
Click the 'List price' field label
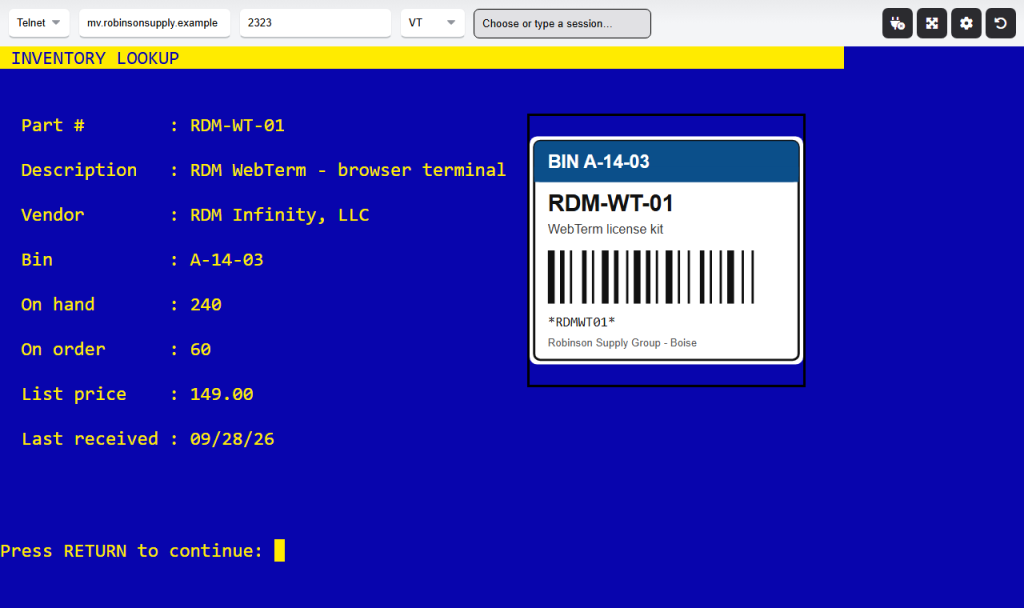click(74, 394)
